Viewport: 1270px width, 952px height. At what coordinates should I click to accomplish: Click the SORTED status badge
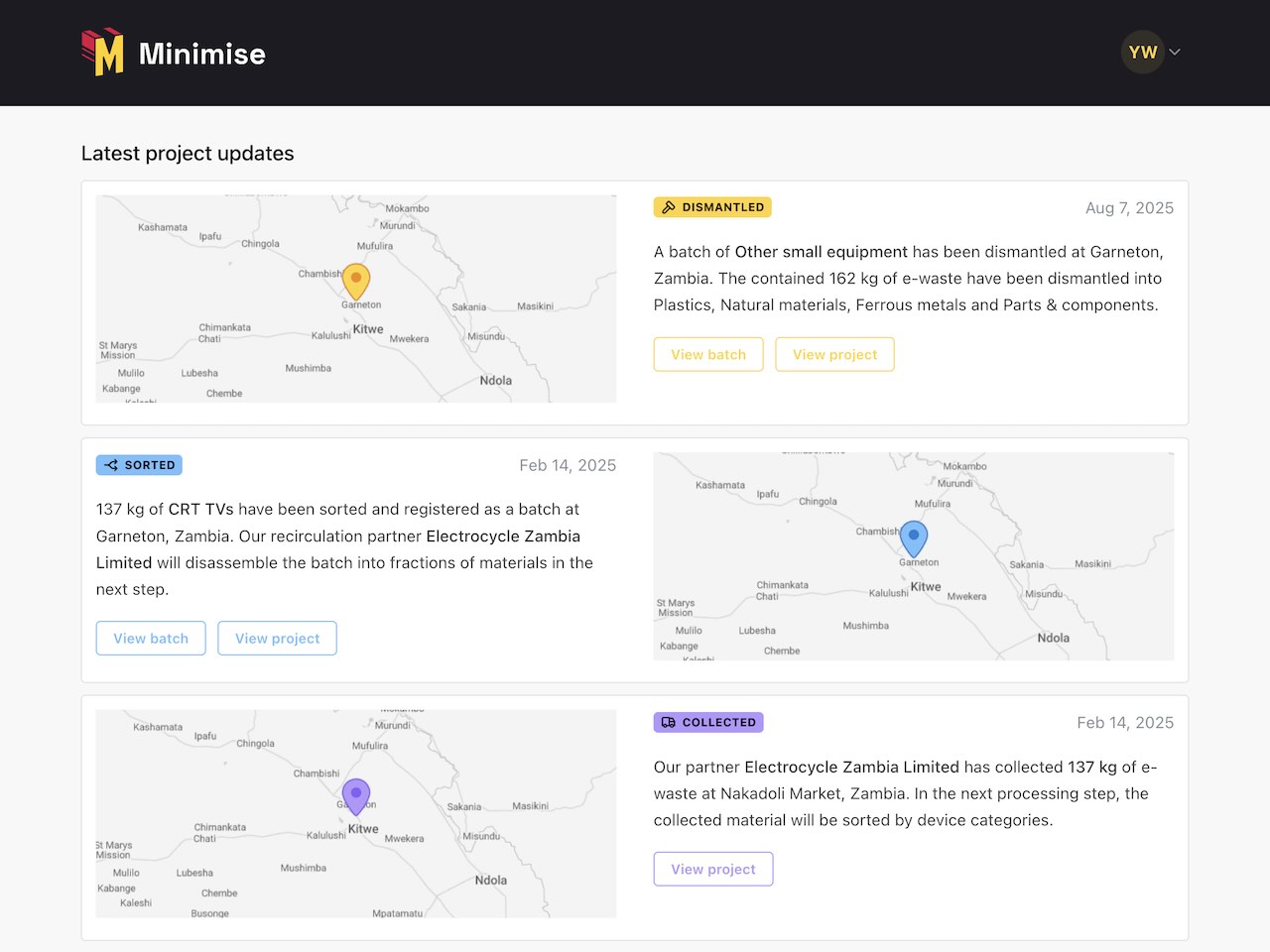[139, 464]
